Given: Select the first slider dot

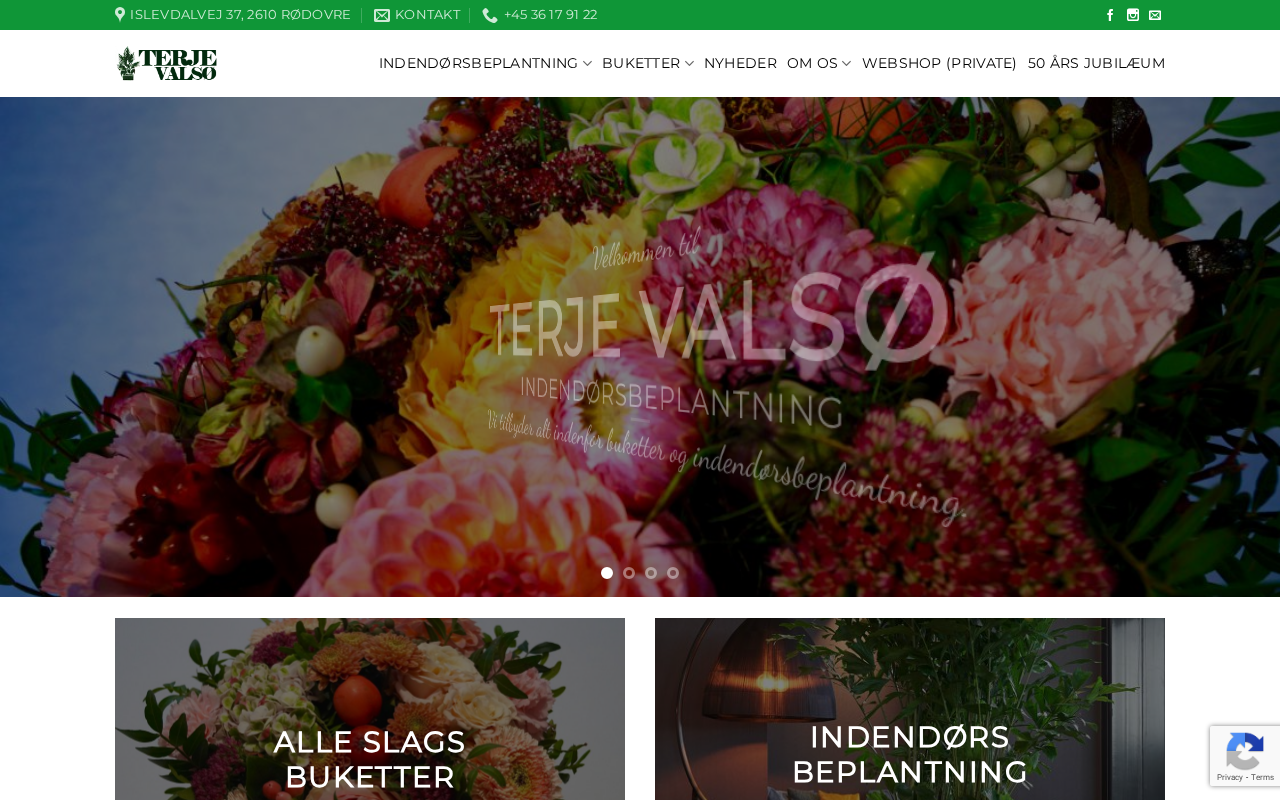Looking at the screenshot, I should pos(607,573).
